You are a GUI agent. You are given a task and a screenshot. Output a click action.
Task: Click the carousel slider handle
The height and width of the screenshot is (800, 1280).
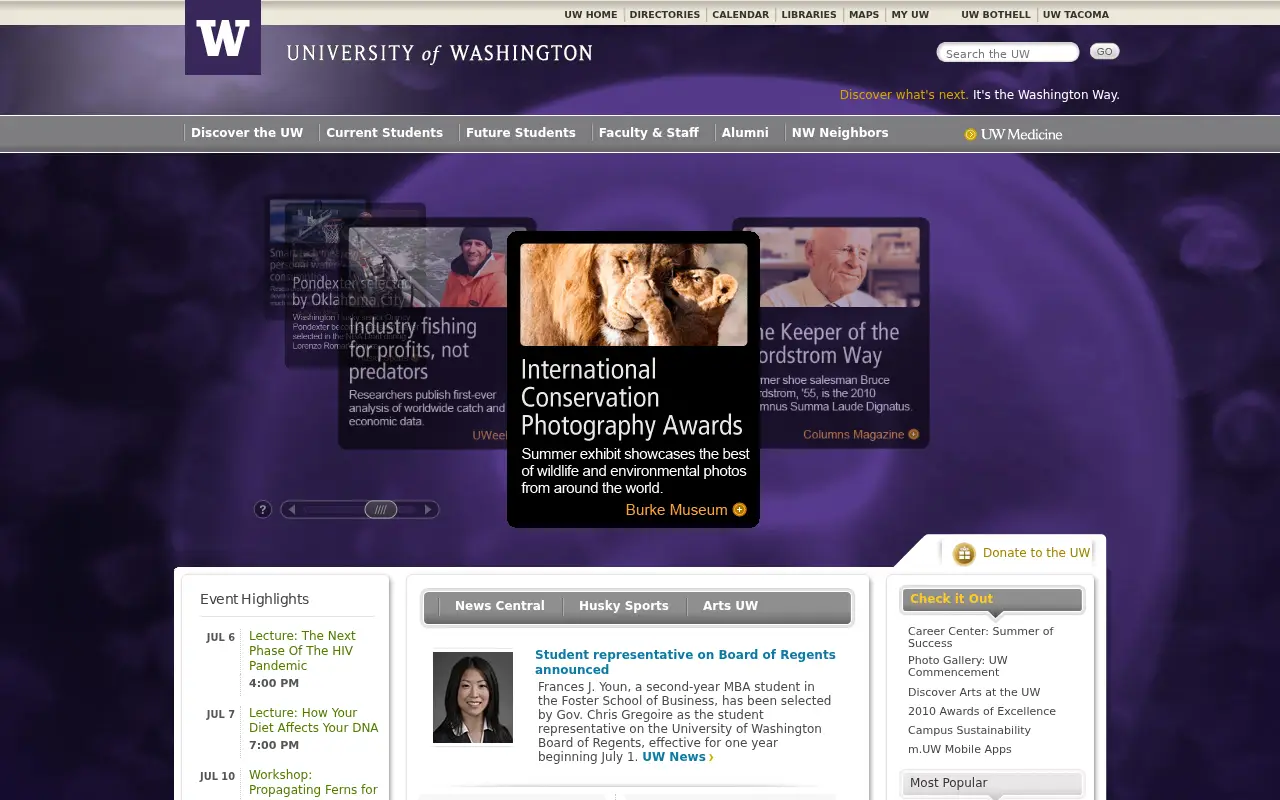[x=381, y=509]
